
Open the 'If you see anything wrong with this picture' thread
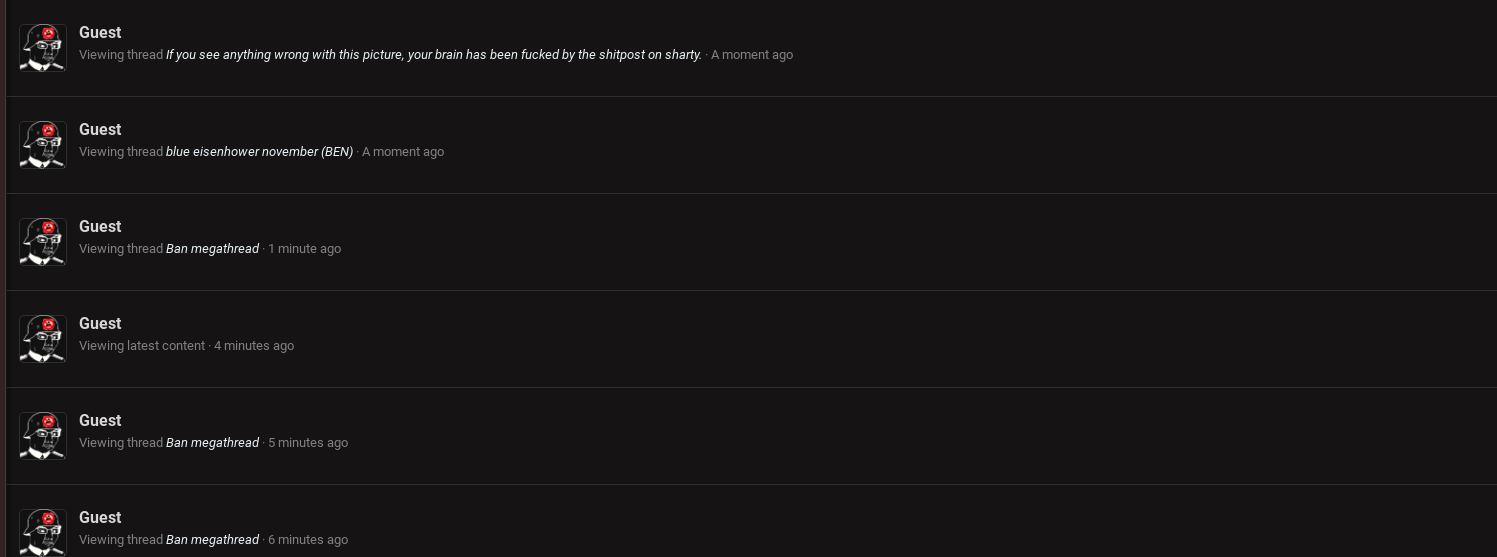tap(434, 55)
